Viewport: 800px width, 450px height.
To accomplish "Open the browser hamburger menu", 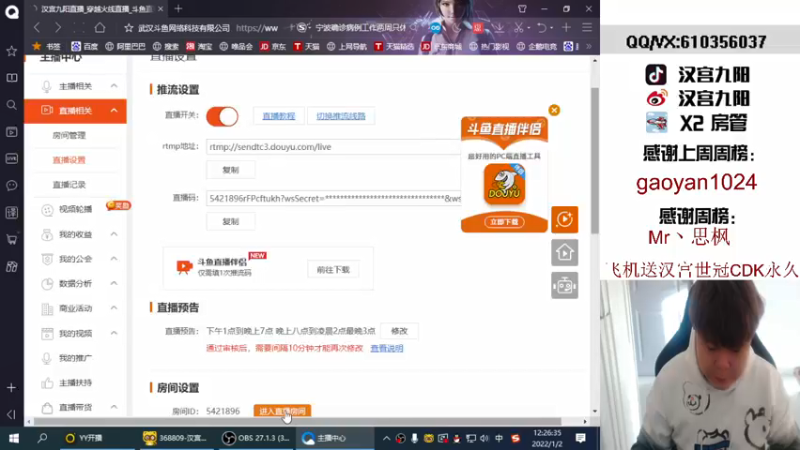I will (x=587, y=28).
